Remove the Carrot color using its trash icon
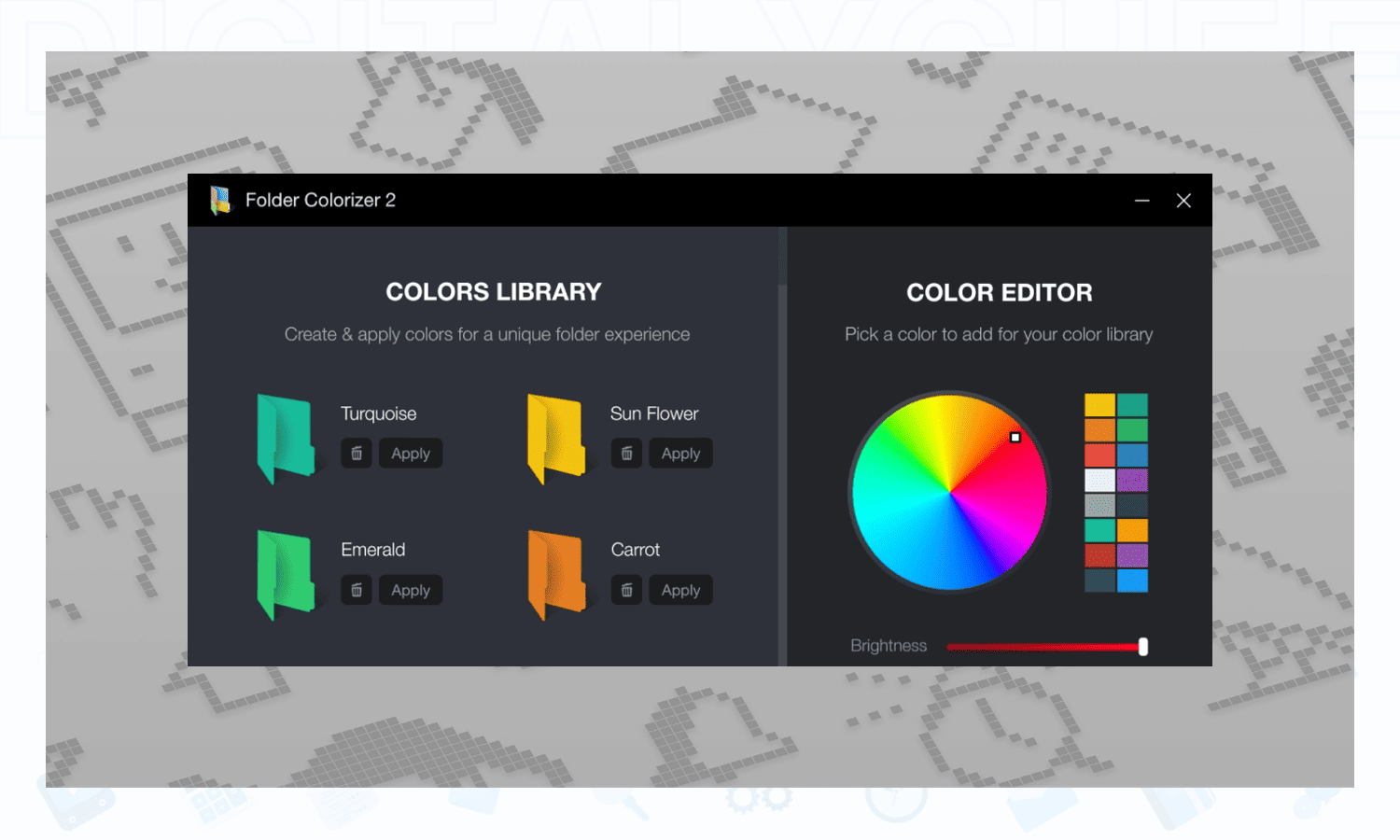Image resolution: width=1400 pixels, height=840 pixels. (627, 590)
